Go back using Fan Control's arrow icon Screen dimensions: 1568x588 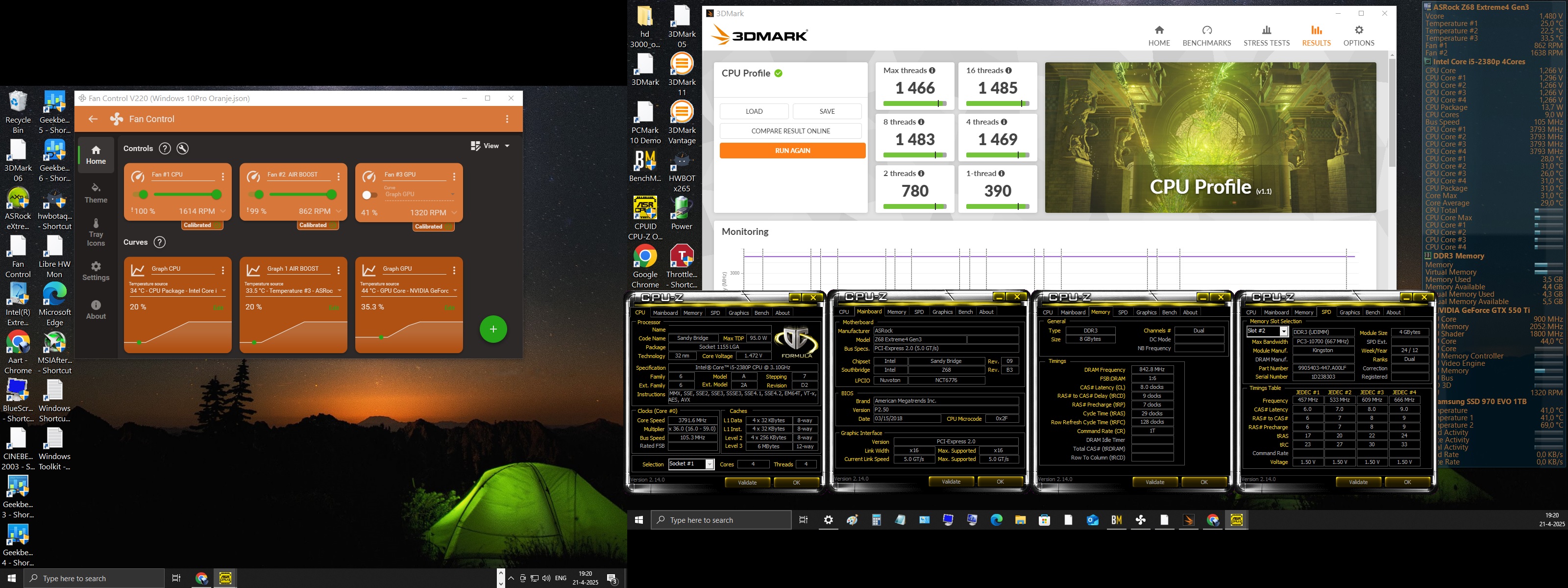[93, 119]
